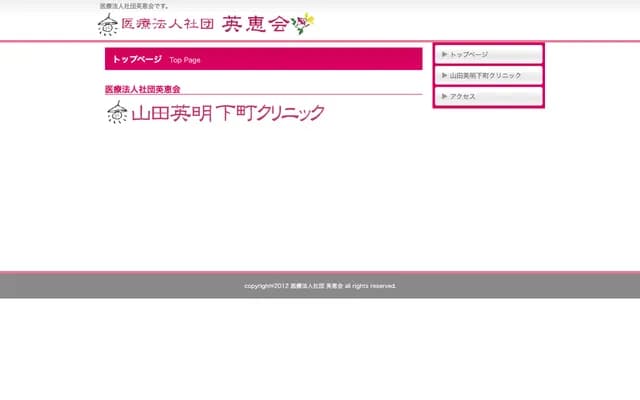Open 山田英明下町クリニック from the sidebar menu
640x400 pixels.
coord(486,75)
